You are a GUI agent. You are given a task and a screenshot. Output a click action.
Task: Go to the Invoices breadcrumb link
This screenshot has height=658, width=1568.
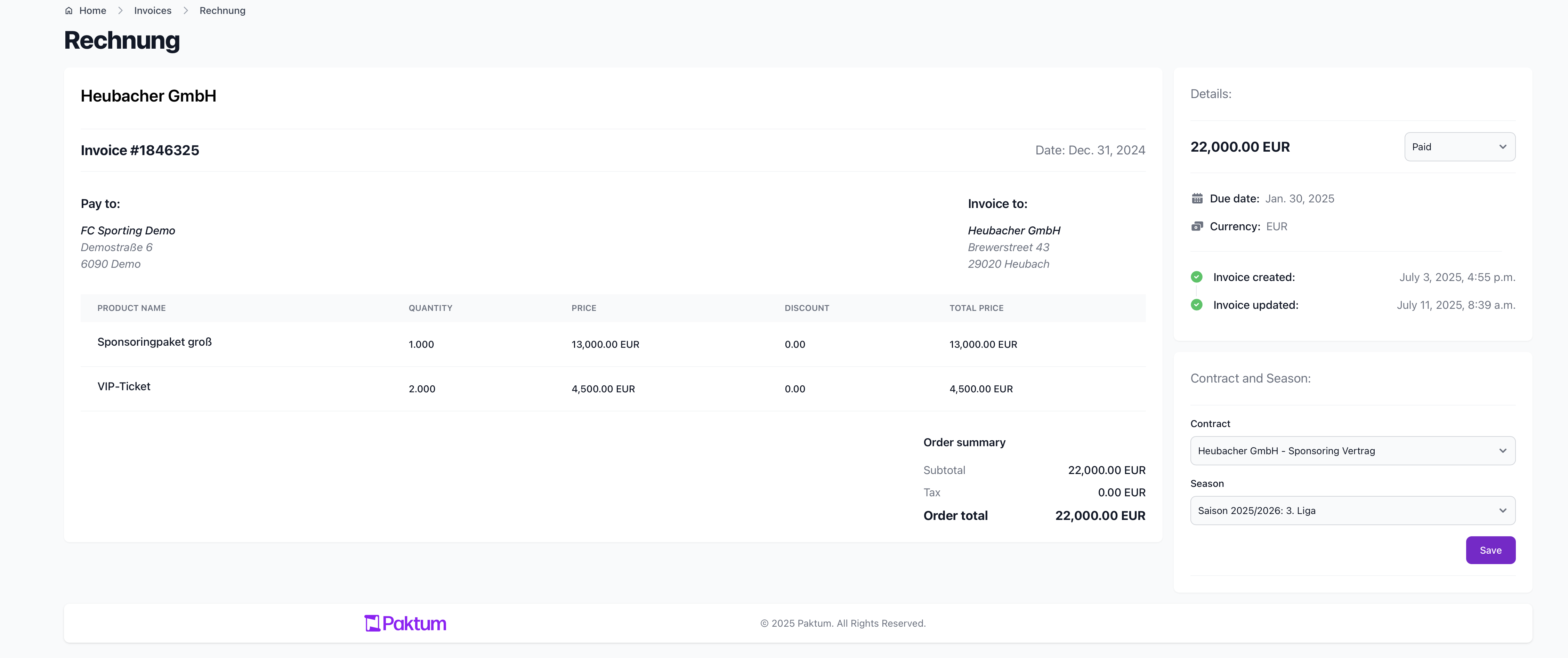pos(153,10)
